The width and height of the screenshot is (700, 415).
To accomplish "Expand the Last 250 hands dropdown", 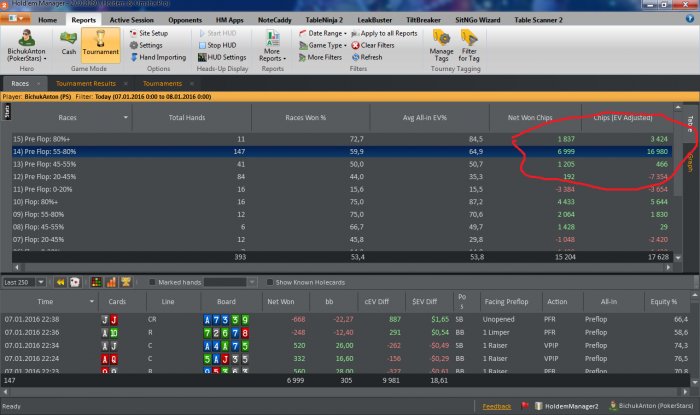I will (x=41, y=282).
